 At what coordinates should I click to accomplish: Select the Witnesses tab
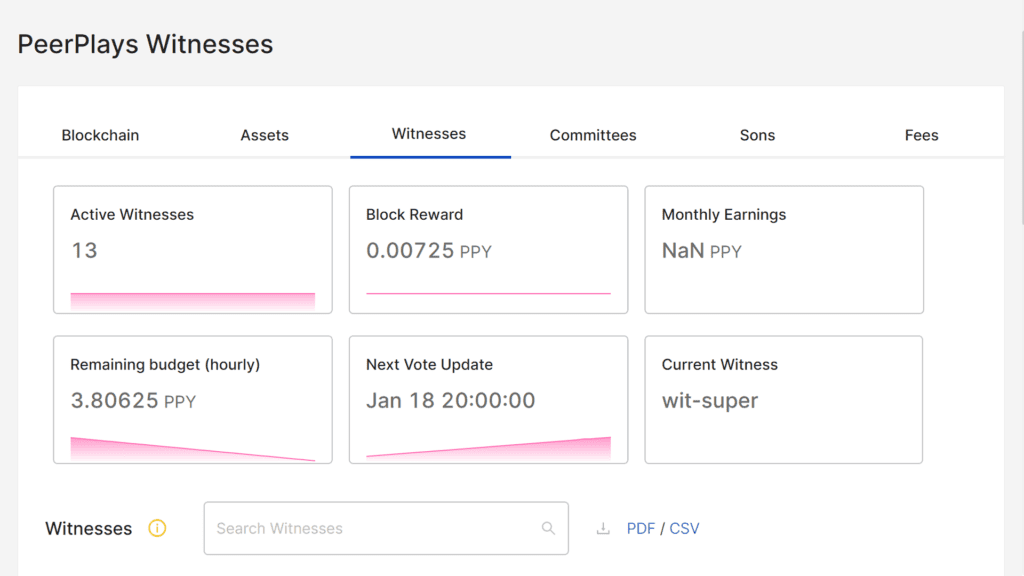click(x=429, y=134)
